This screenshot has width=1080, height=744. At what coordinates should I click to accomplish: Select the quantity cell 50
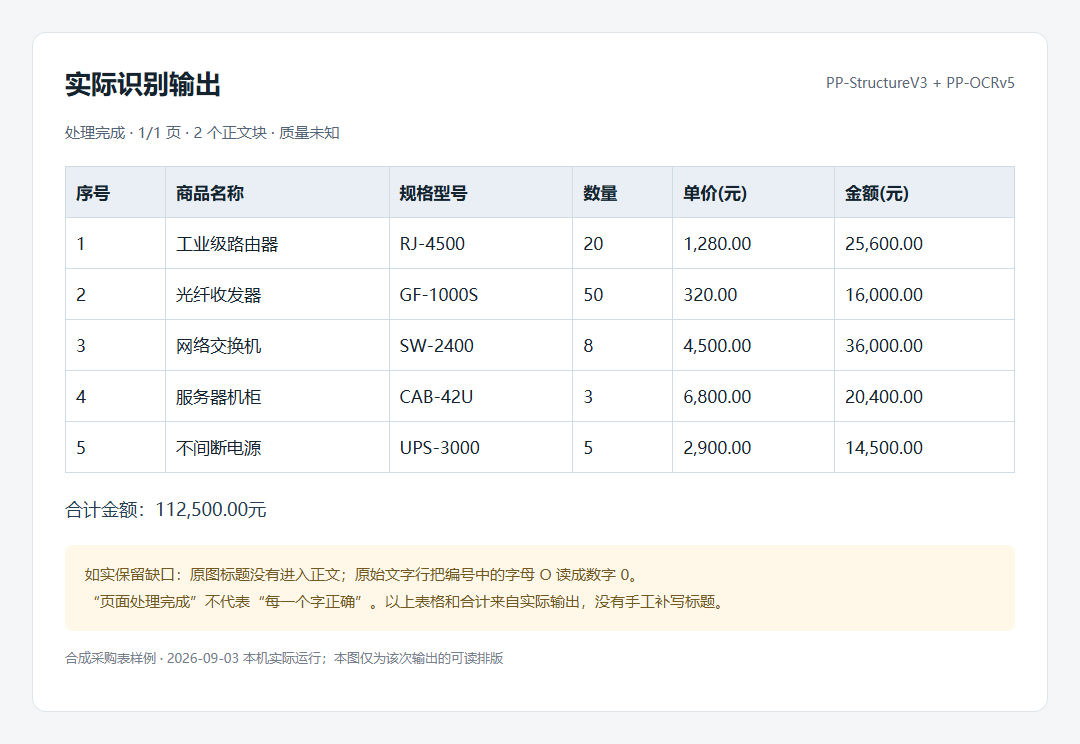coord(622,294)
